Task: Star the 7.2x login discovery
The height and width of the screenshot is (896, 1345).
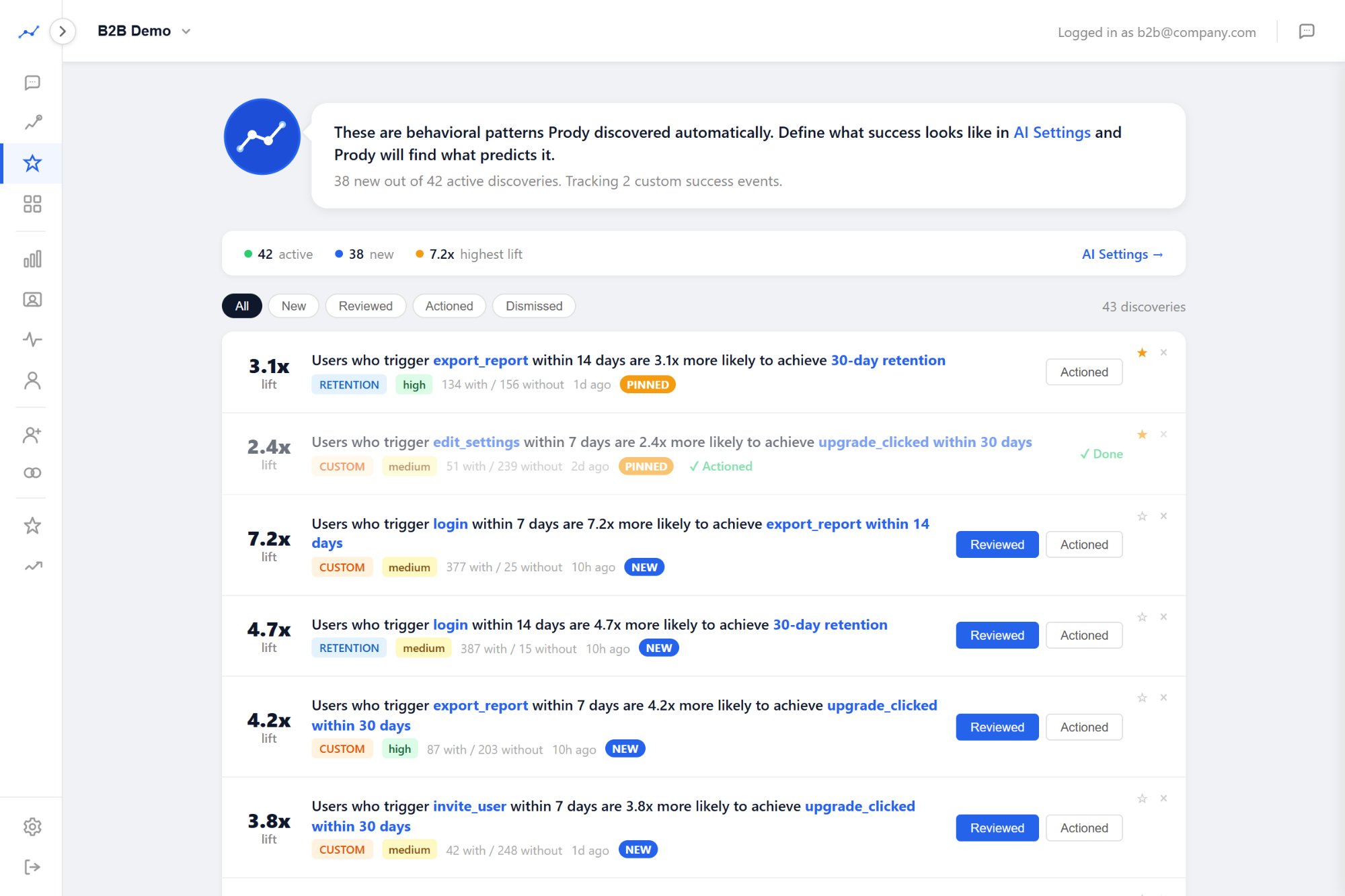Action: pos(1141,516)
